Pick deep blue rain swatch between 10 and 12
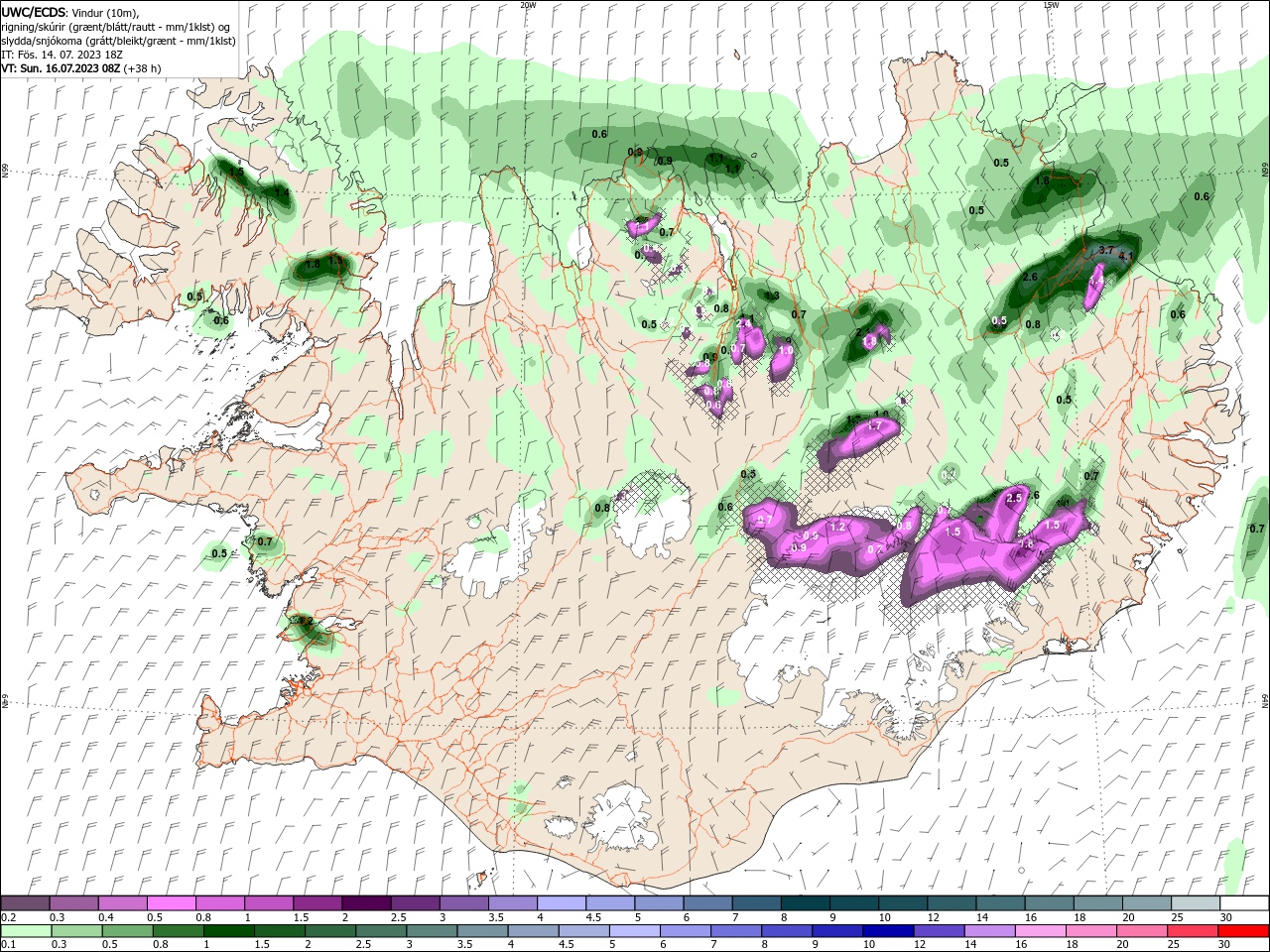The width and height of the screenshot is (1270, 952). coord(889,930)
